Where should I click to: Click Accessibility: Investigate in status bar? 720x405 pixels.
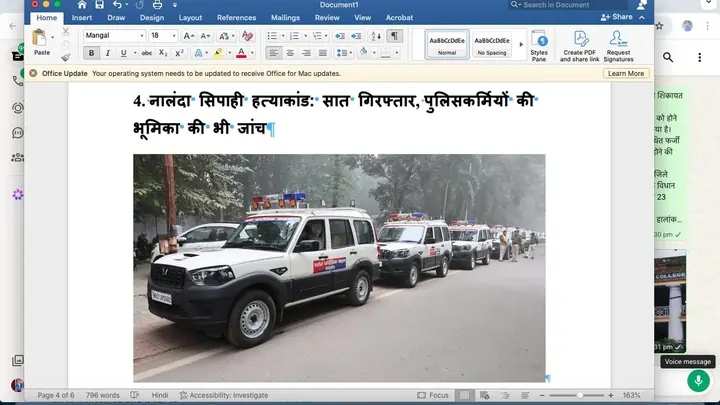pos(224,395)
